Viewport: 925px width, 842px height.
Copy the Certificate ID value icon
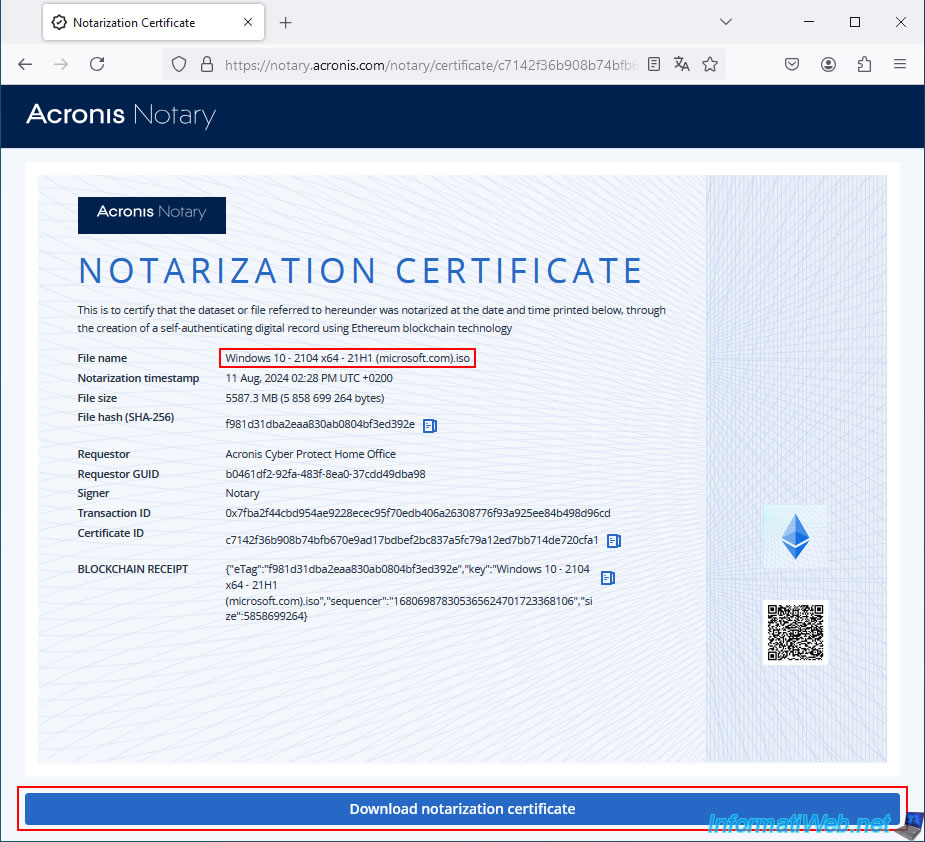point(614,540)
